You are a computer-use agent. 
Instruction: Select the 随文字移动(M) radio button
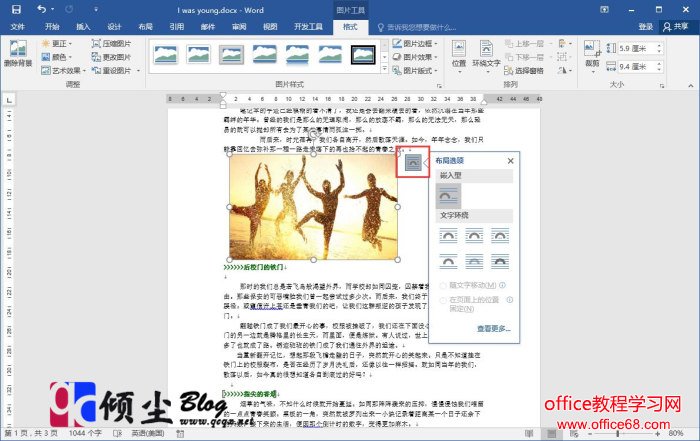coord(443,286)
